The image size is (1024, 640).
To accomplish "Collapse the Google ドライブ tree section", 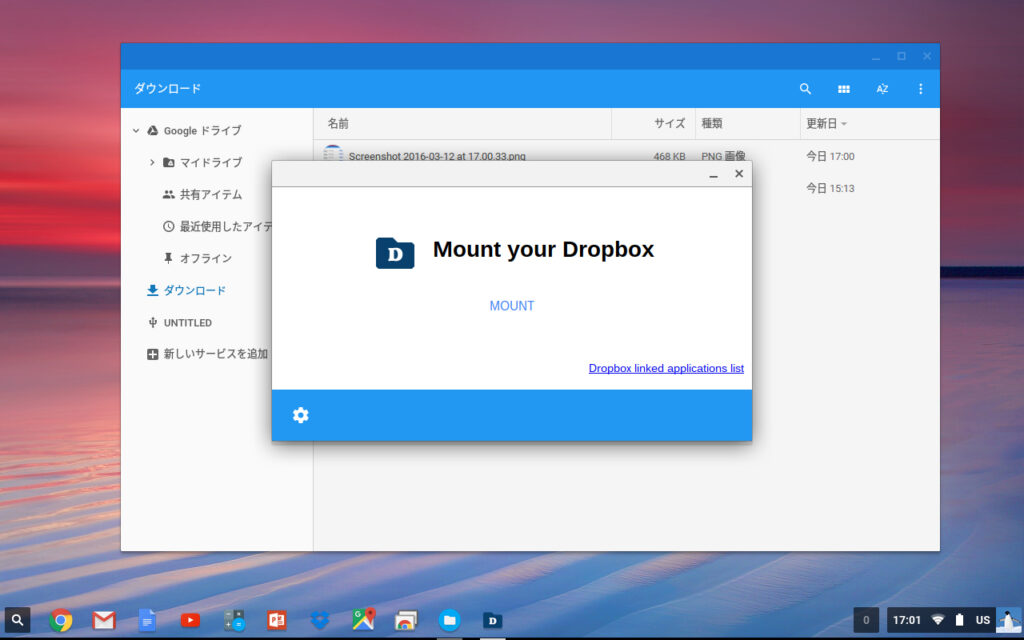I will point(136,131).
